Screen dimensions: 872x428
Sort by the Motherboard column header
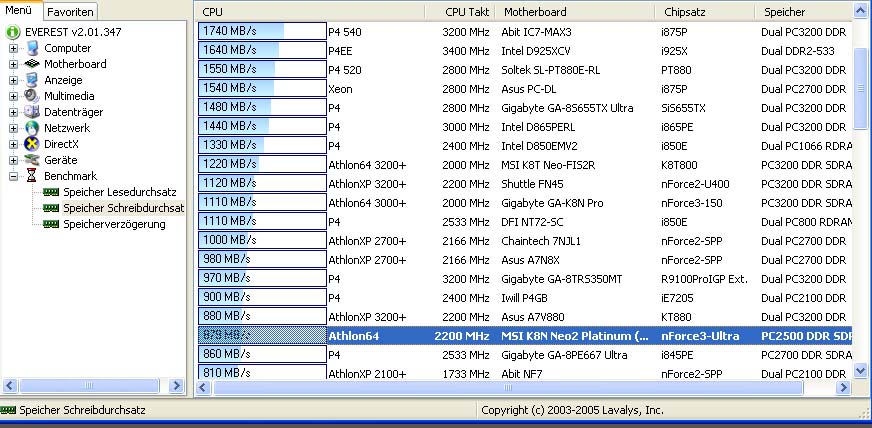[x=576, y=12]
